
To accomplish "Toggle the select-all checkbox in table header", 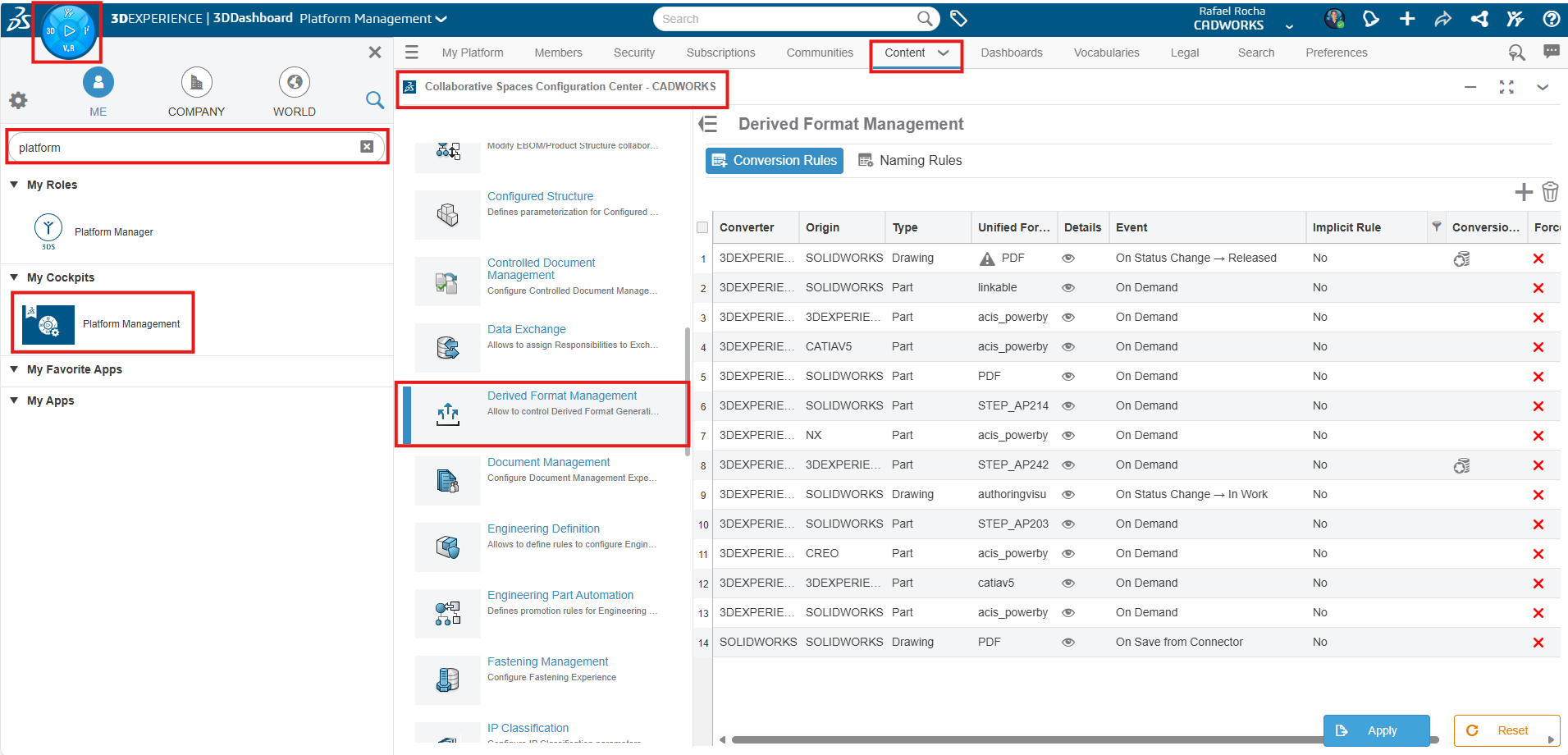I will click(x=702, y=227).
